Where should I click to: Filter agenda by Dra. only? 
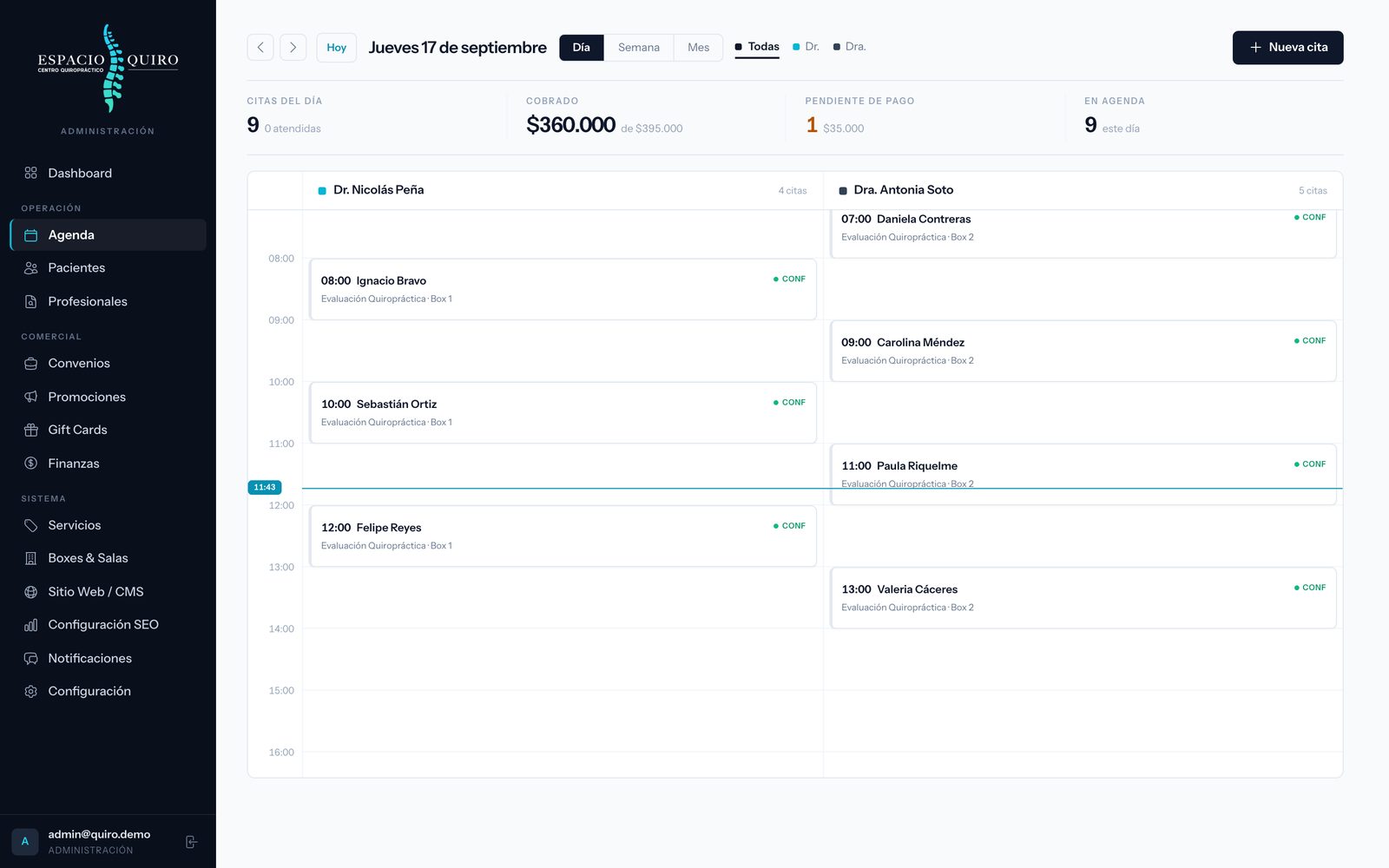tap(850, 47)
